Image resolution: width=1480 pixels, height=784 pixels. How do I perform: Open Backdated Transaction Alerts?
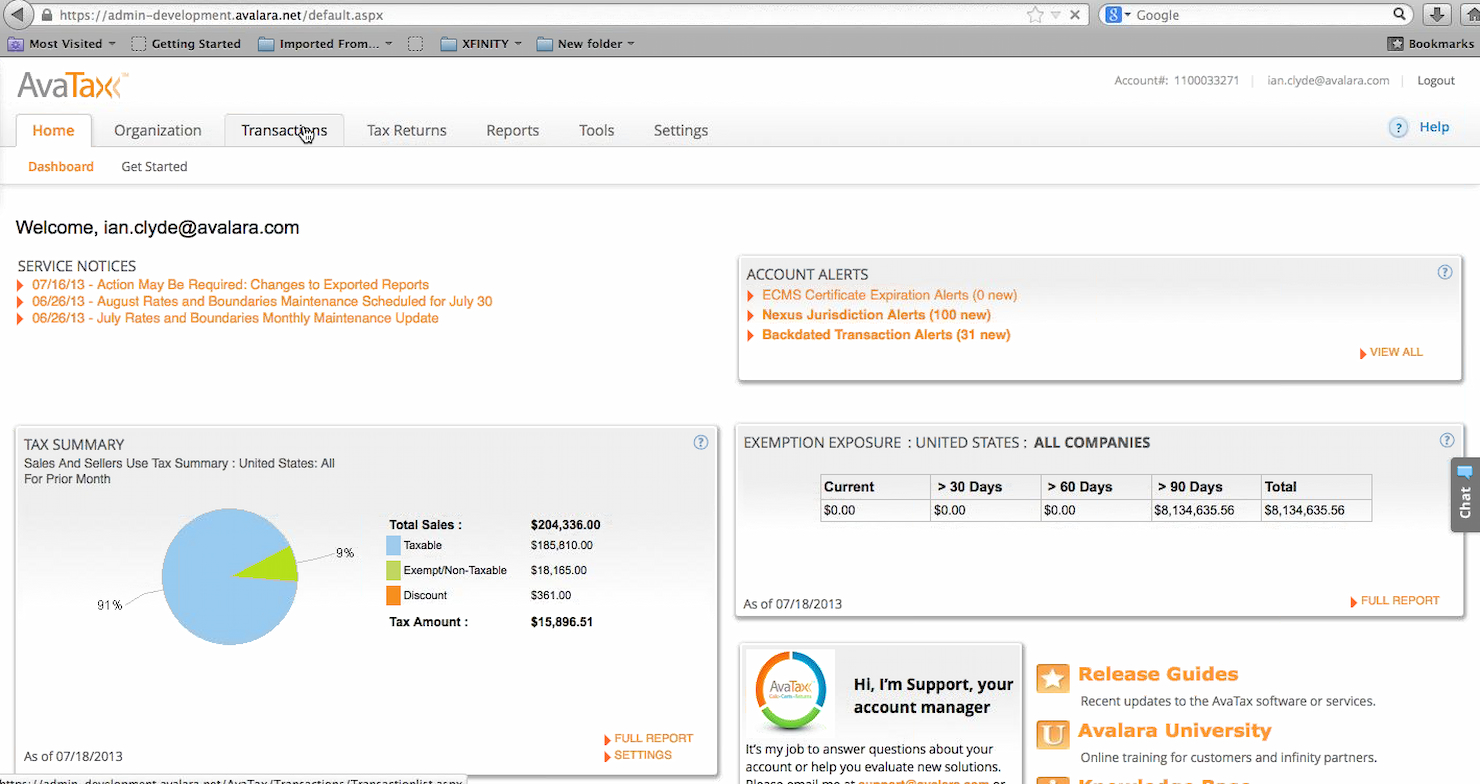point(886,335)
